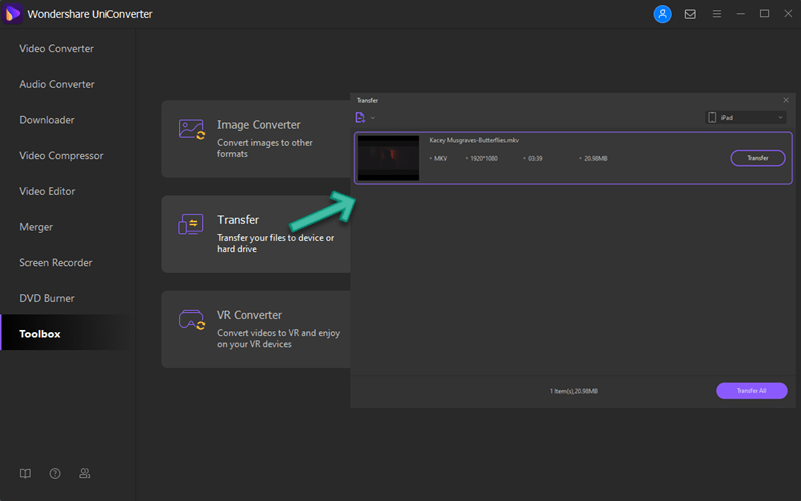This screenshot has height=501, width=801.
Task: Open the iPad device dropdown
Action: [746, 117]
